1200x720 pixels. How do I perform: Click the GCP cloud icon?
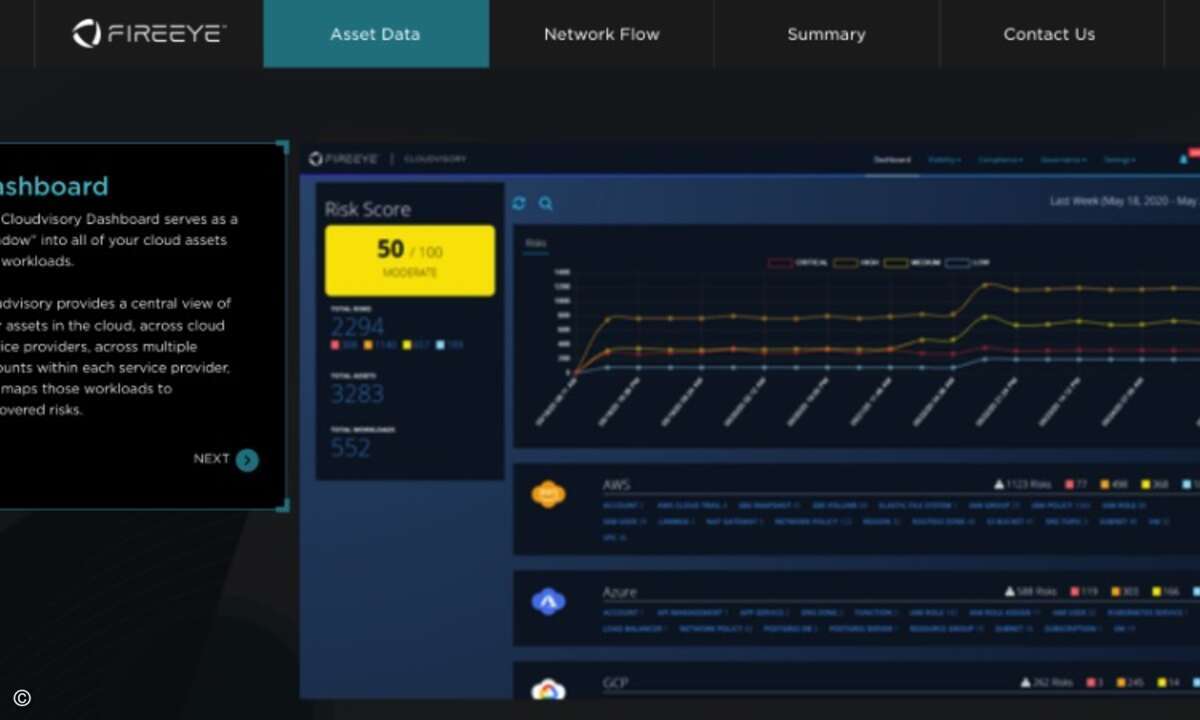tap(548, 689)
